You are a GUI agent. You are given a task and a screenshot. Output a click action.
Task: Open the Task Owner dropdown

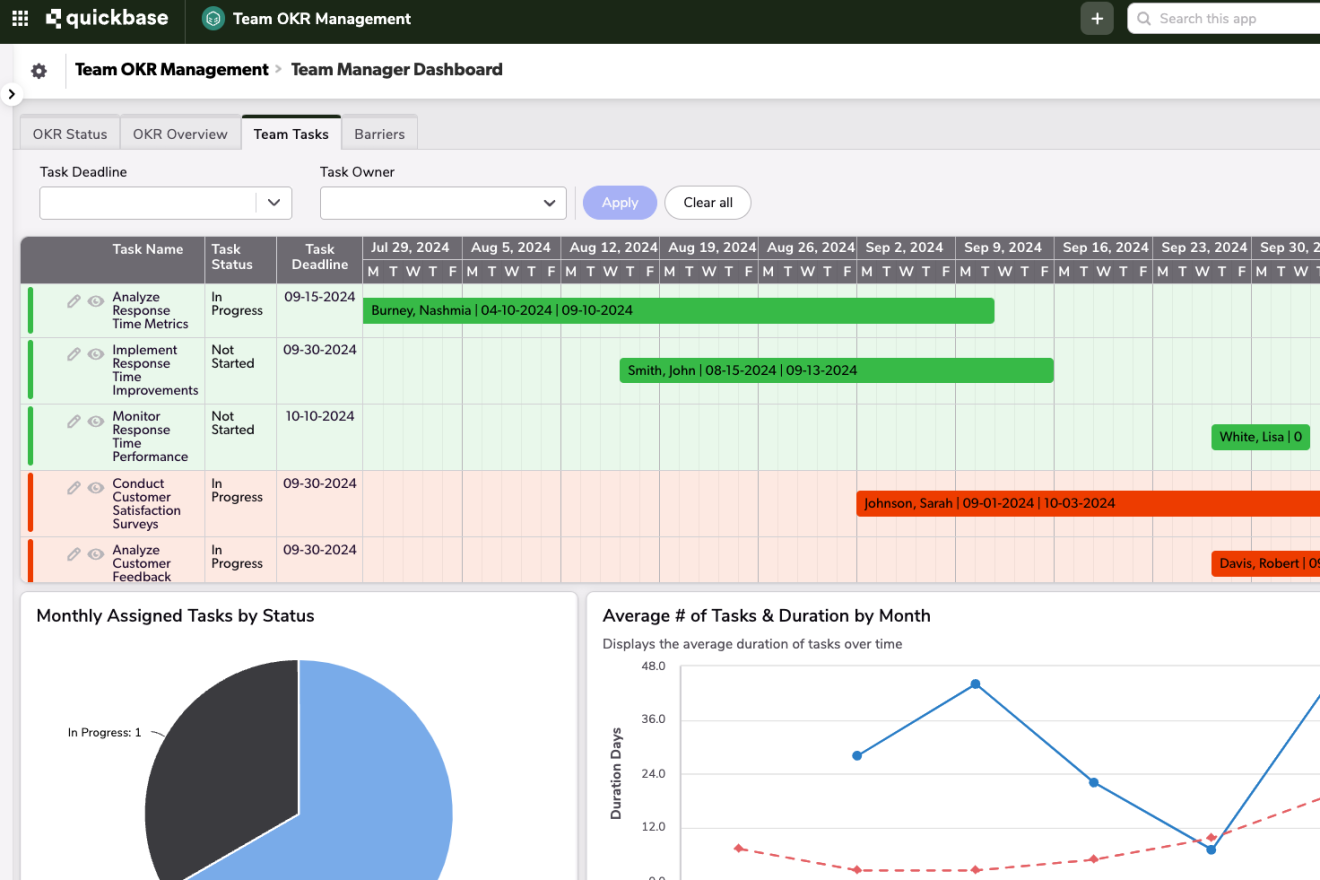coord(443,203)
